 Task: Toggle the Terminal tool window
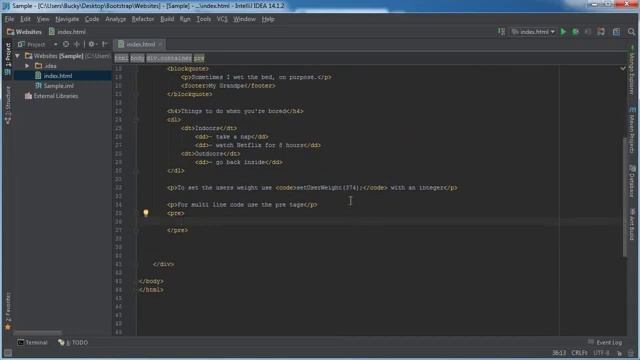pyautogui.click(x=32, y=342)
